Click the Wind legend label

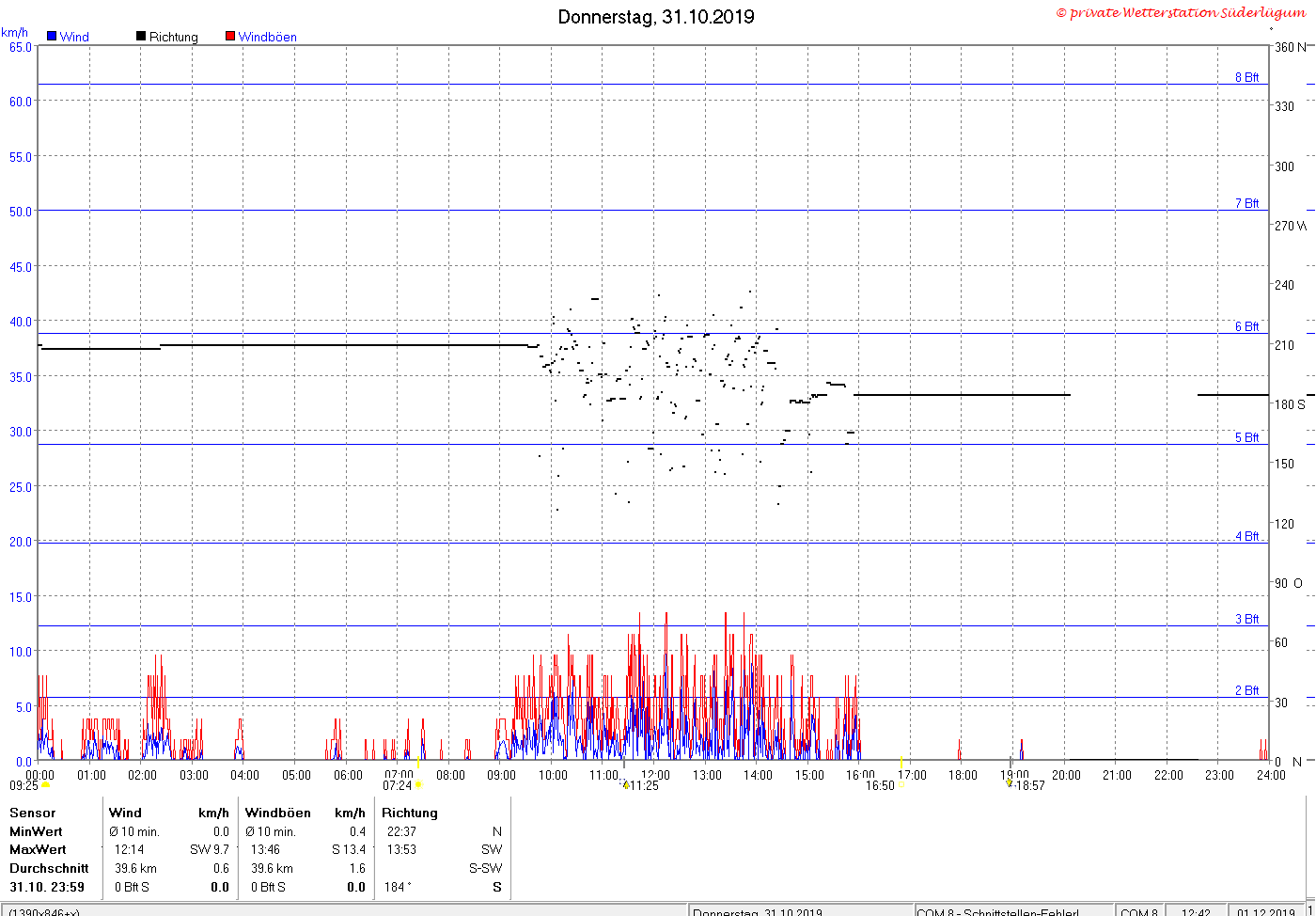[74, 37]
